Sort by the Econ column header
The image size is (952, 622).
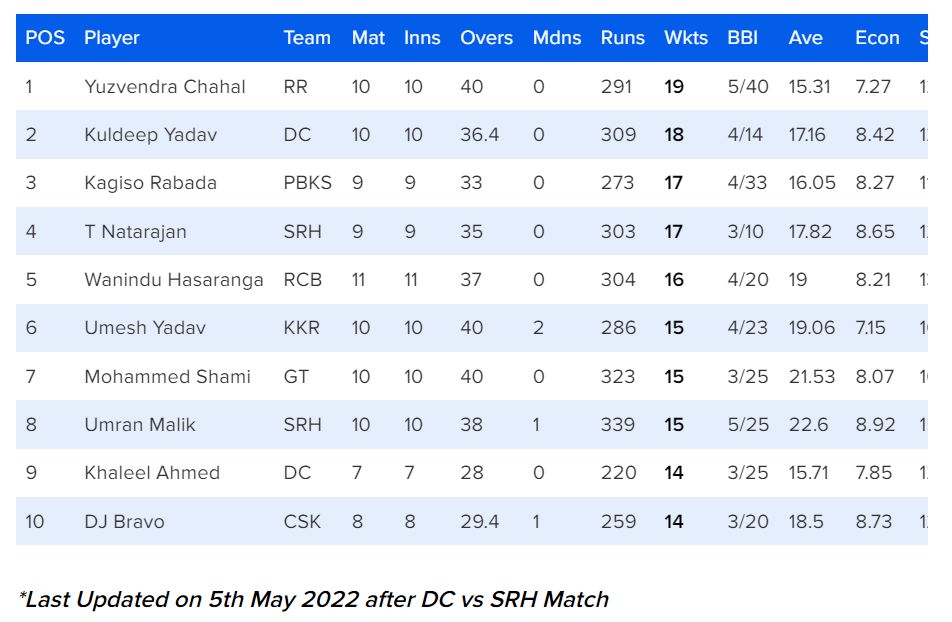point(877,38)
